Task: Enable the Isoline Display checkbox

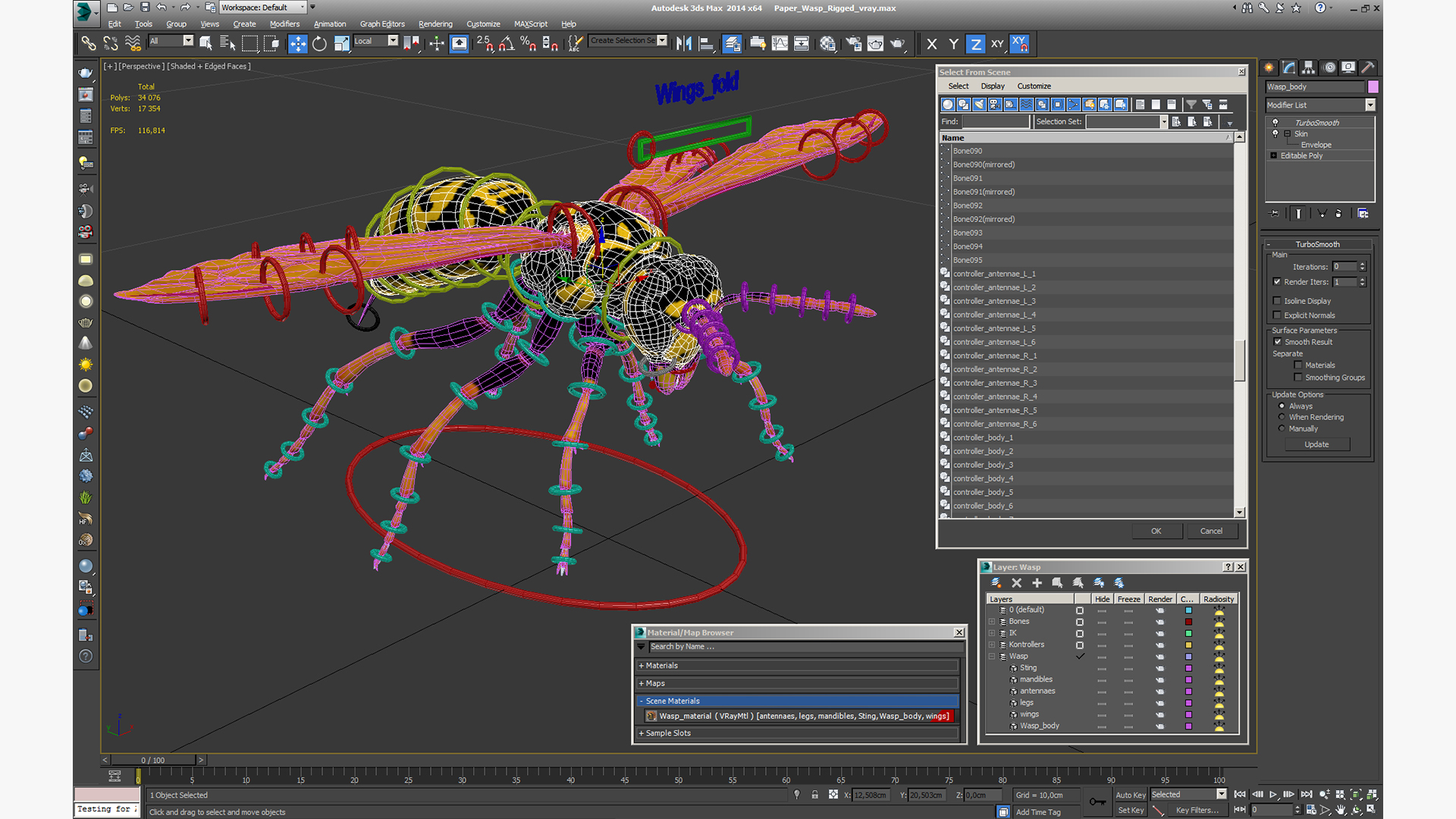Action: tap(1277, 301)
